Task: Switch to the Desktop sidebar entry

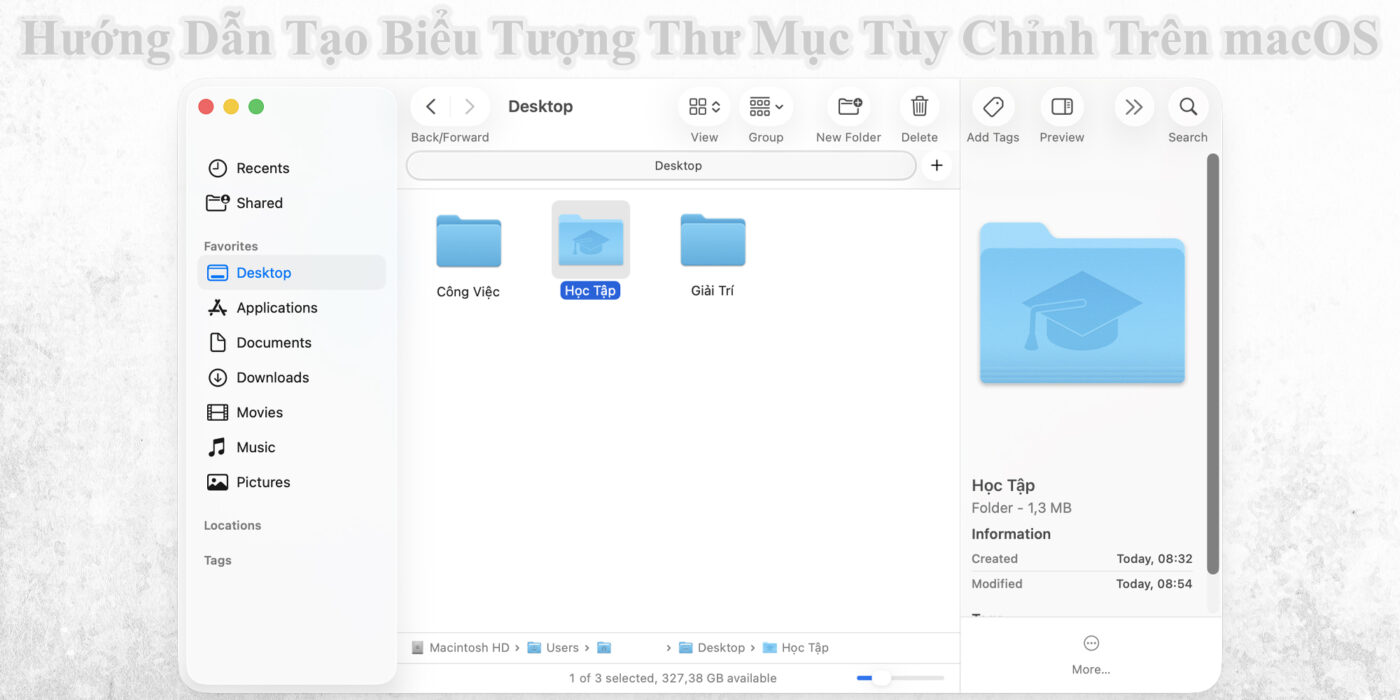Action: click(264, 272)
